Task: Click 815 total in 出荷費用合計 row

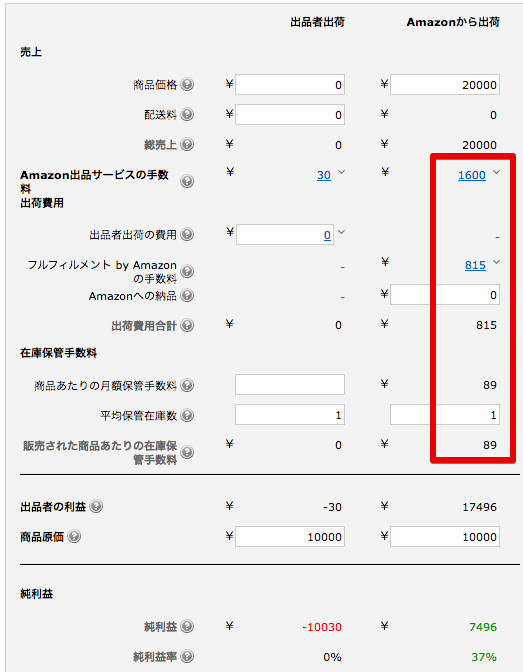Action: point(487,325)
